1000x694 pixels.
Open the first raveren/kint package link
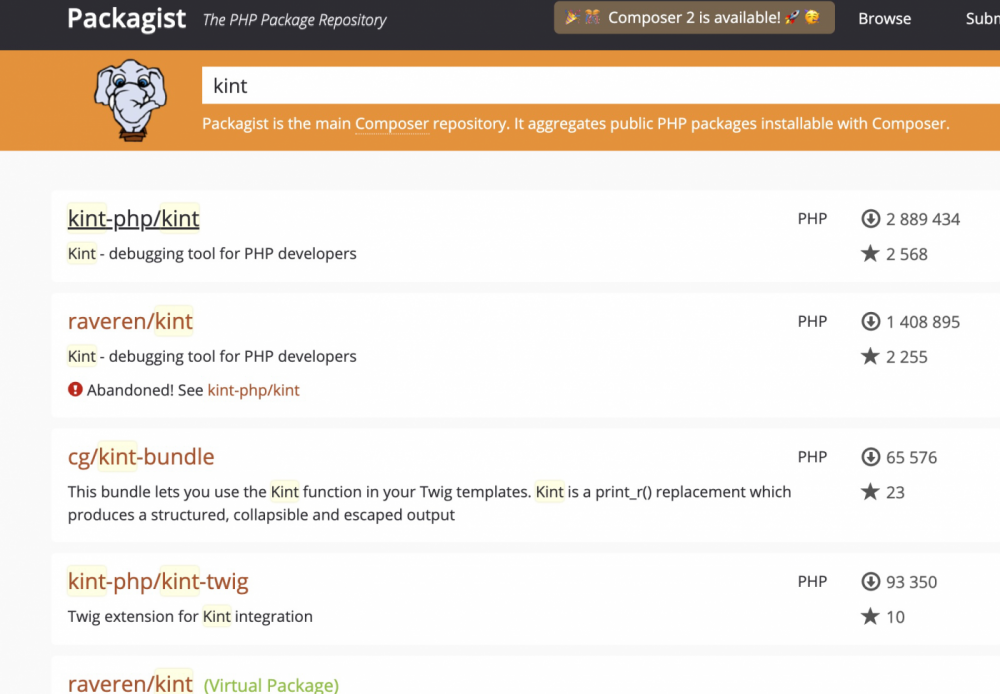(130, 321)
